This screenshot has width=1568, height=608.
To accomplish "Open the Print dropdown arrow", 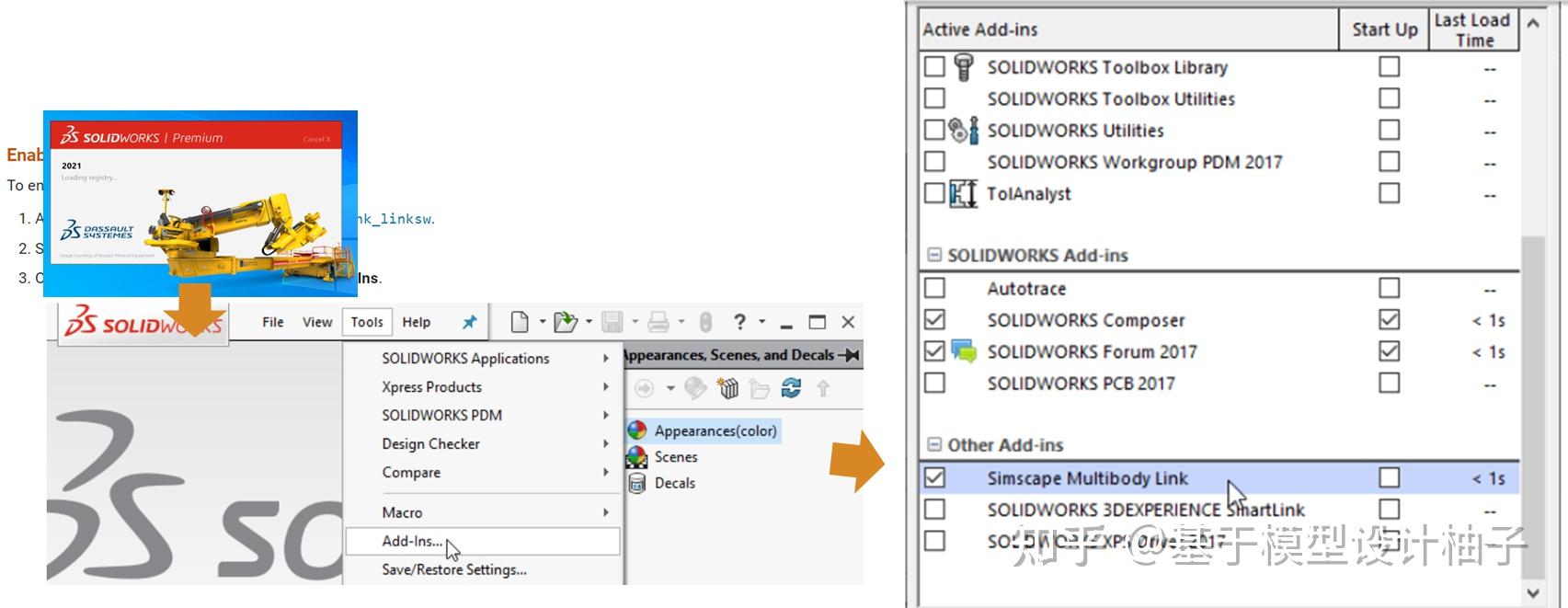I will pos(681,322).
